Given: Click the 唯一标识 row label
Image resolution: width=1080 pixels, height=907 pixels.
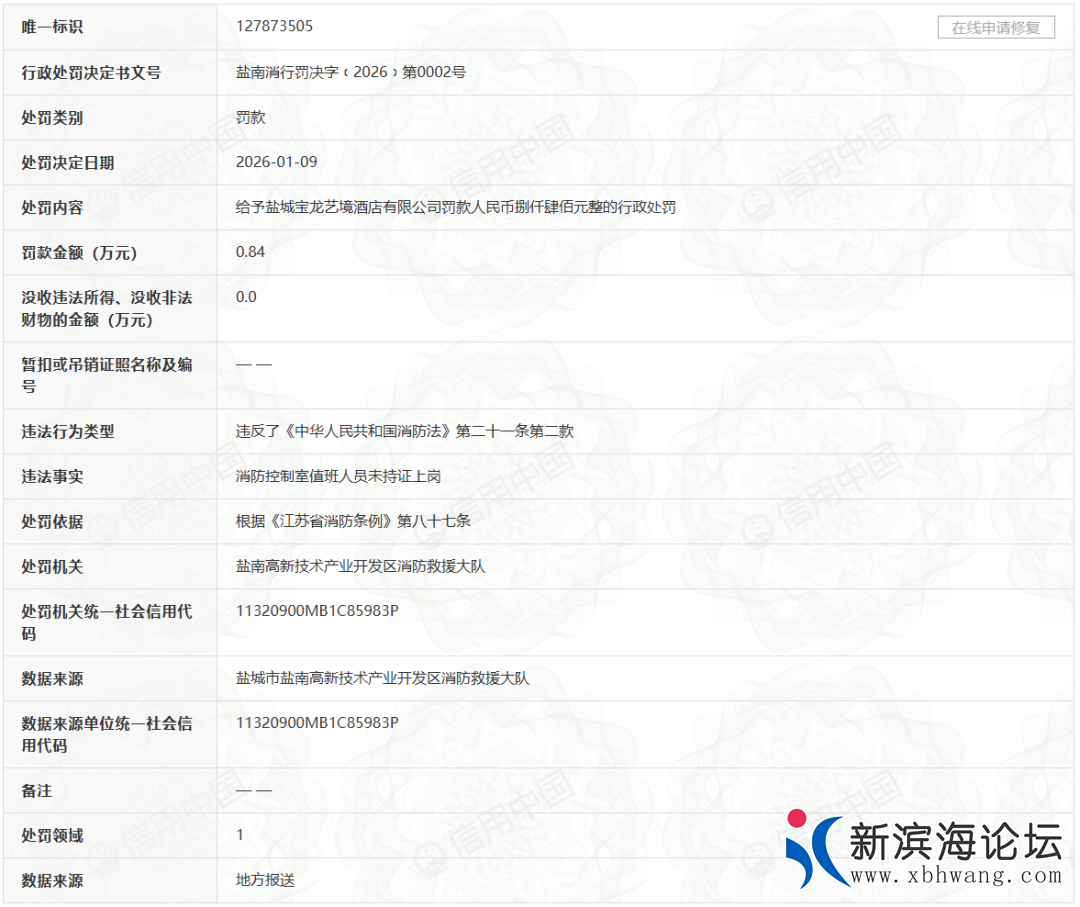Looking at the screenshot, I should (x=52, y=27).
